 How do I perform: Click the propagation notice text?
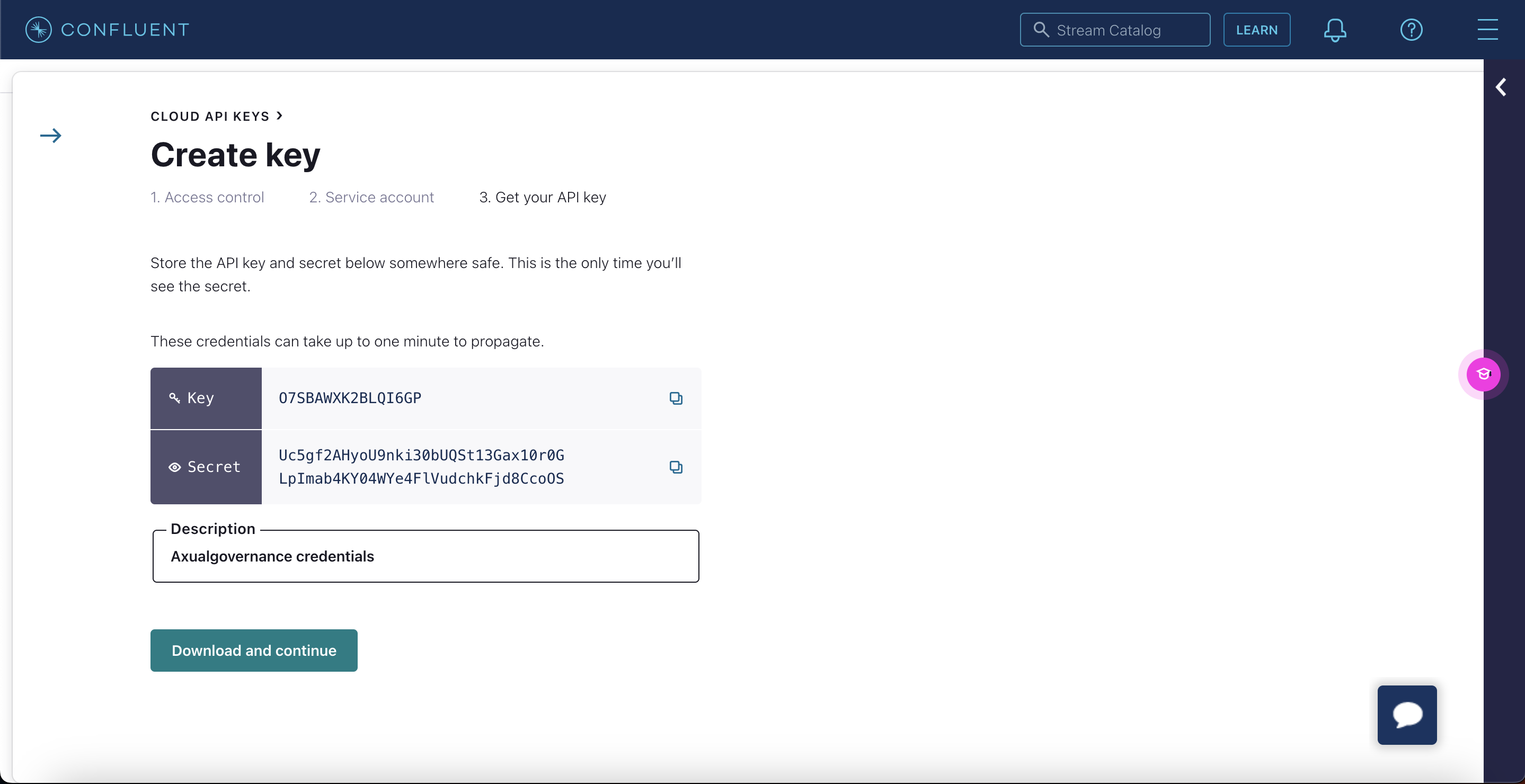pyautogui.click(x=347, y=341)
